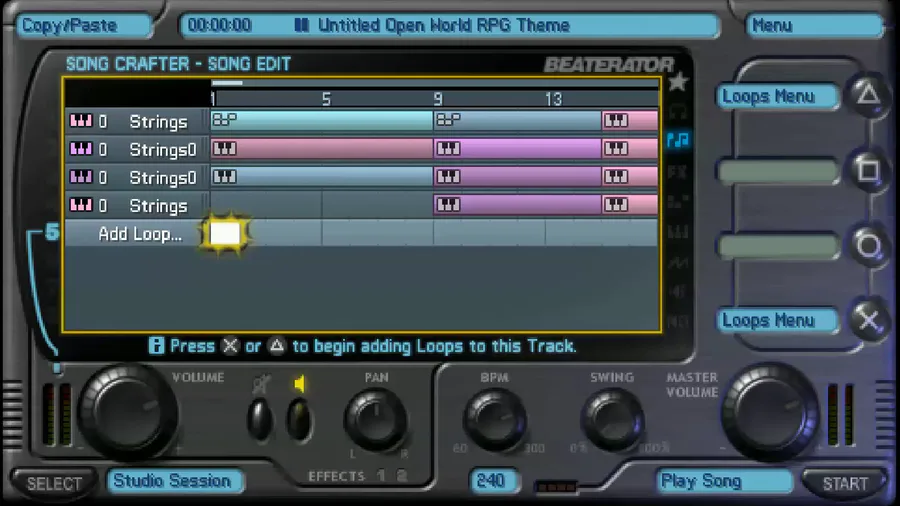Select the lower 'Strings0' track name
The height and width of the screenshot is (506, 900).
pos(163,178)
